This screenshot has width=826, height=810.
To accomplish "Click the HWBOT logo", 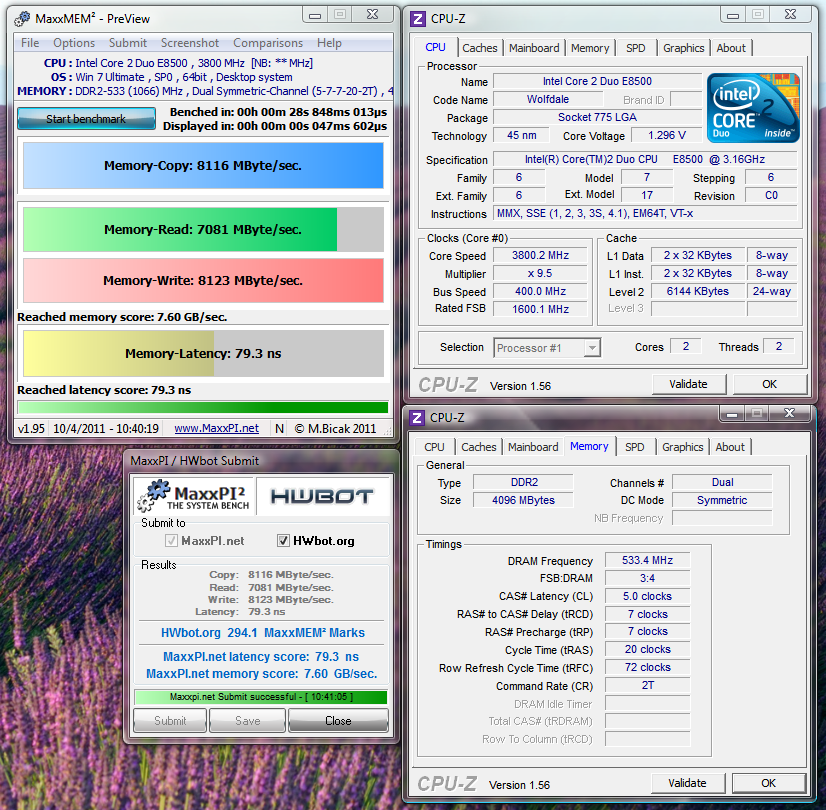I will coord(322,496).
